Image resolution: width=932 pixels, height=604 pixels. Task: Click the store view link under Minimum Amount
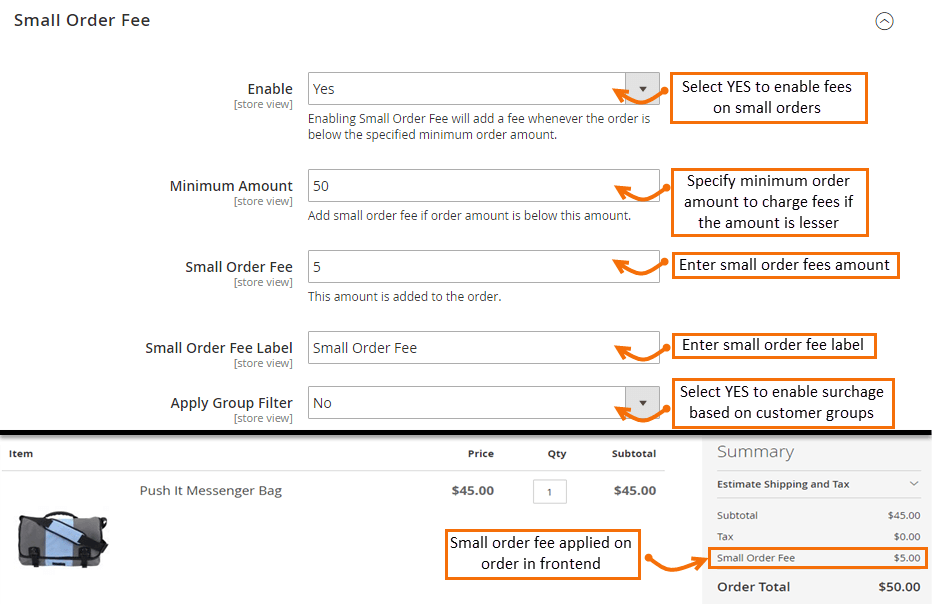pos(263,201)
